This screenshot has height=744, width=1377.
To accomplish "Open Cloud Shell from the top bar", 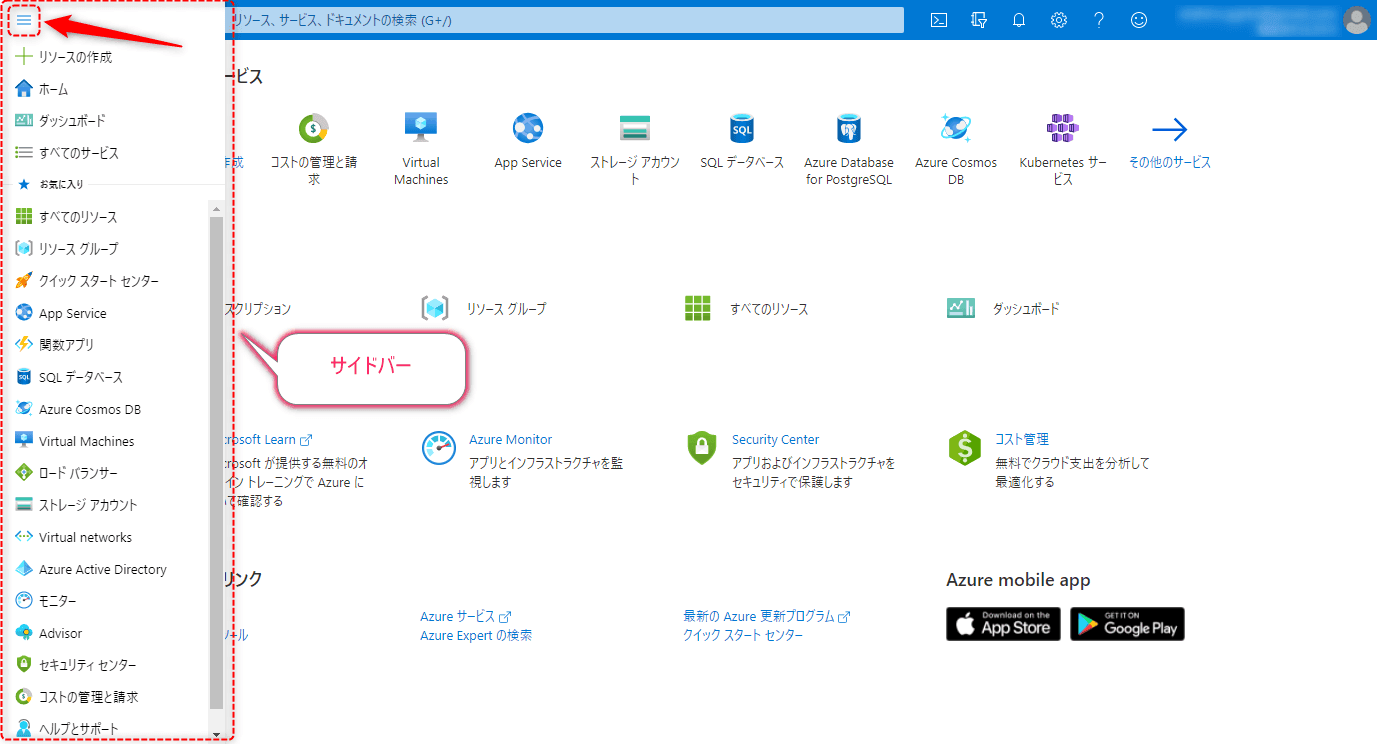I will point(938,20).
